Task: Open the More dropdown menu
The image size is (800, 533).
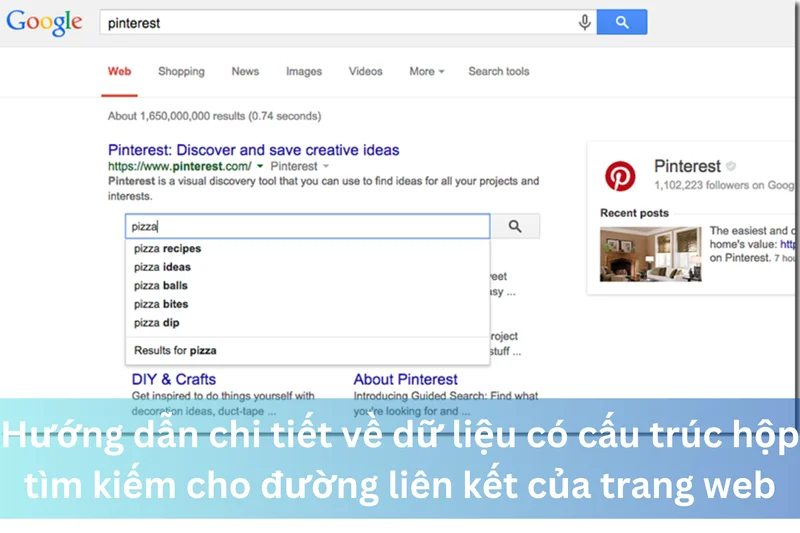Action: coord(427,71)
